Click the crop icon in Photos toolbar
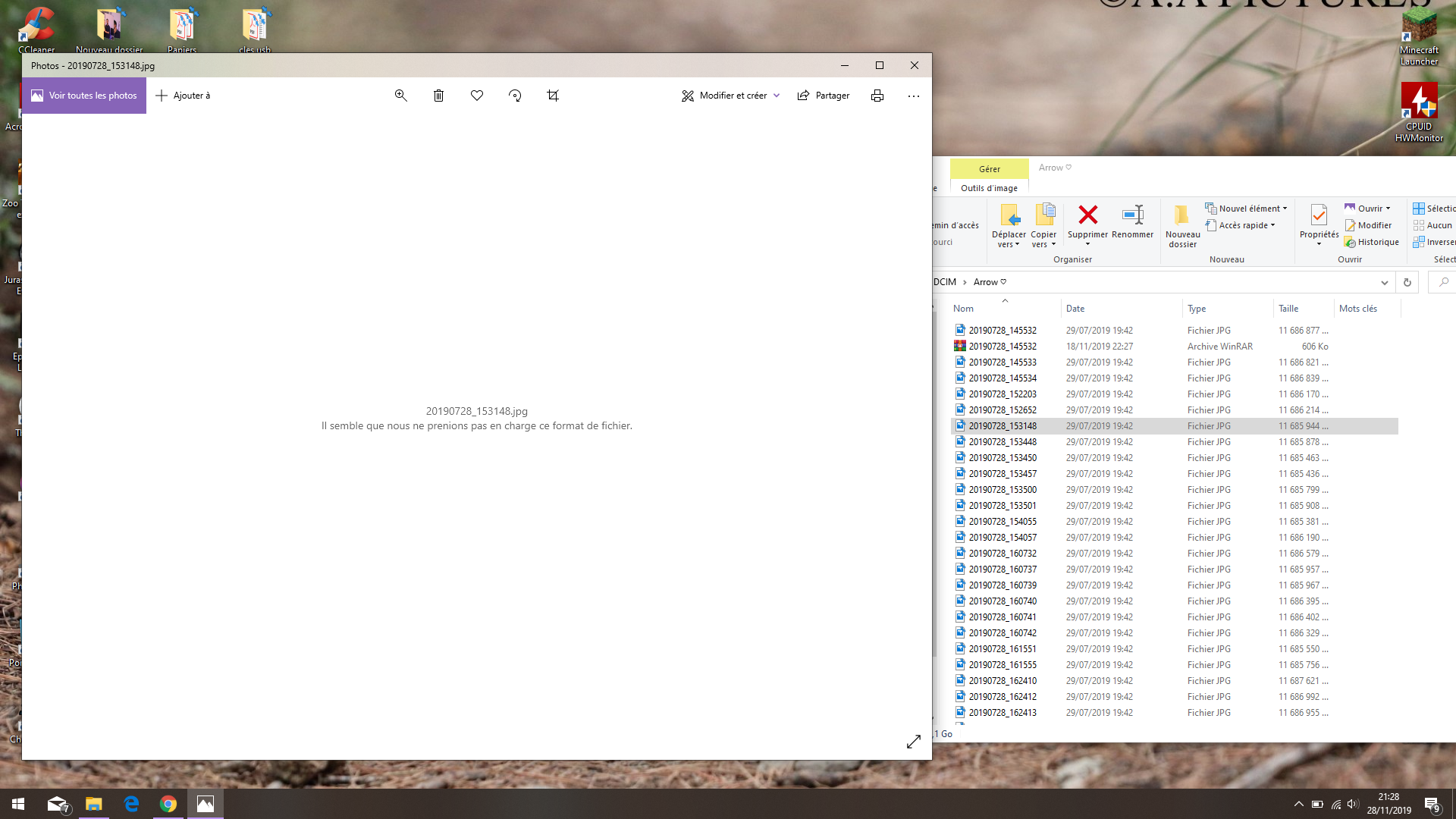 click(x=553, y=96)
